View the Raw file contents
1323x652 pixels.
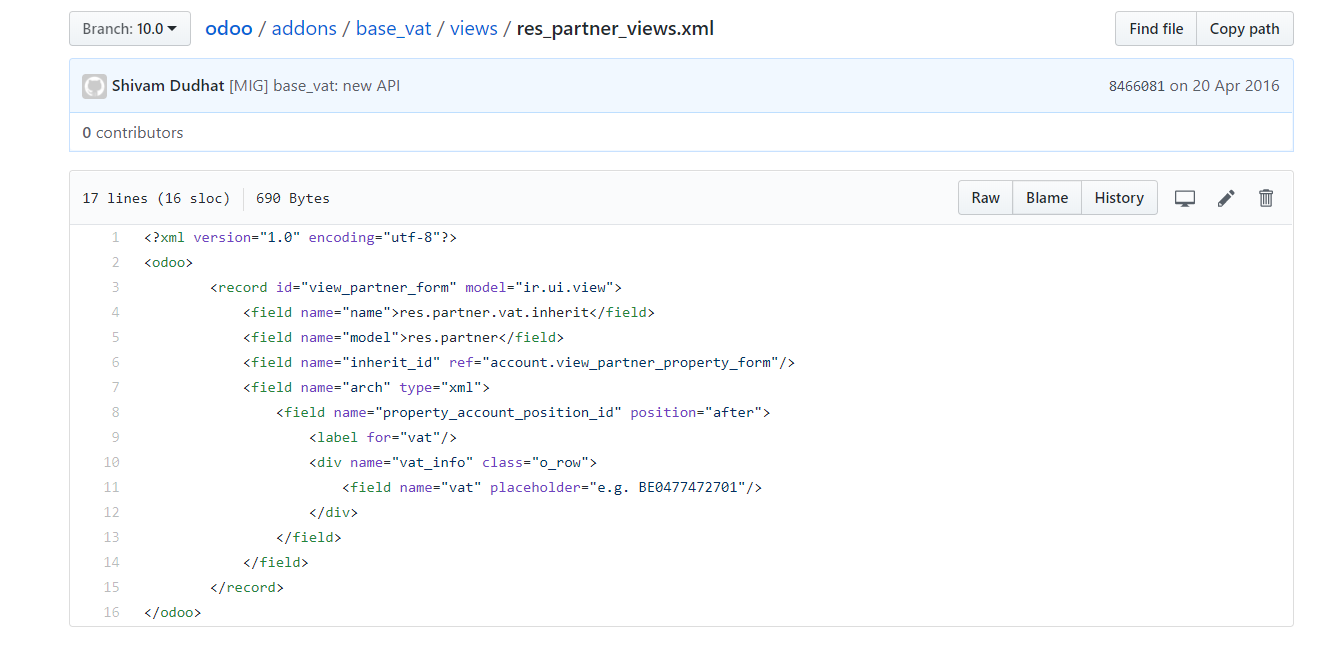pyautogui.click(x=985, y=197)
